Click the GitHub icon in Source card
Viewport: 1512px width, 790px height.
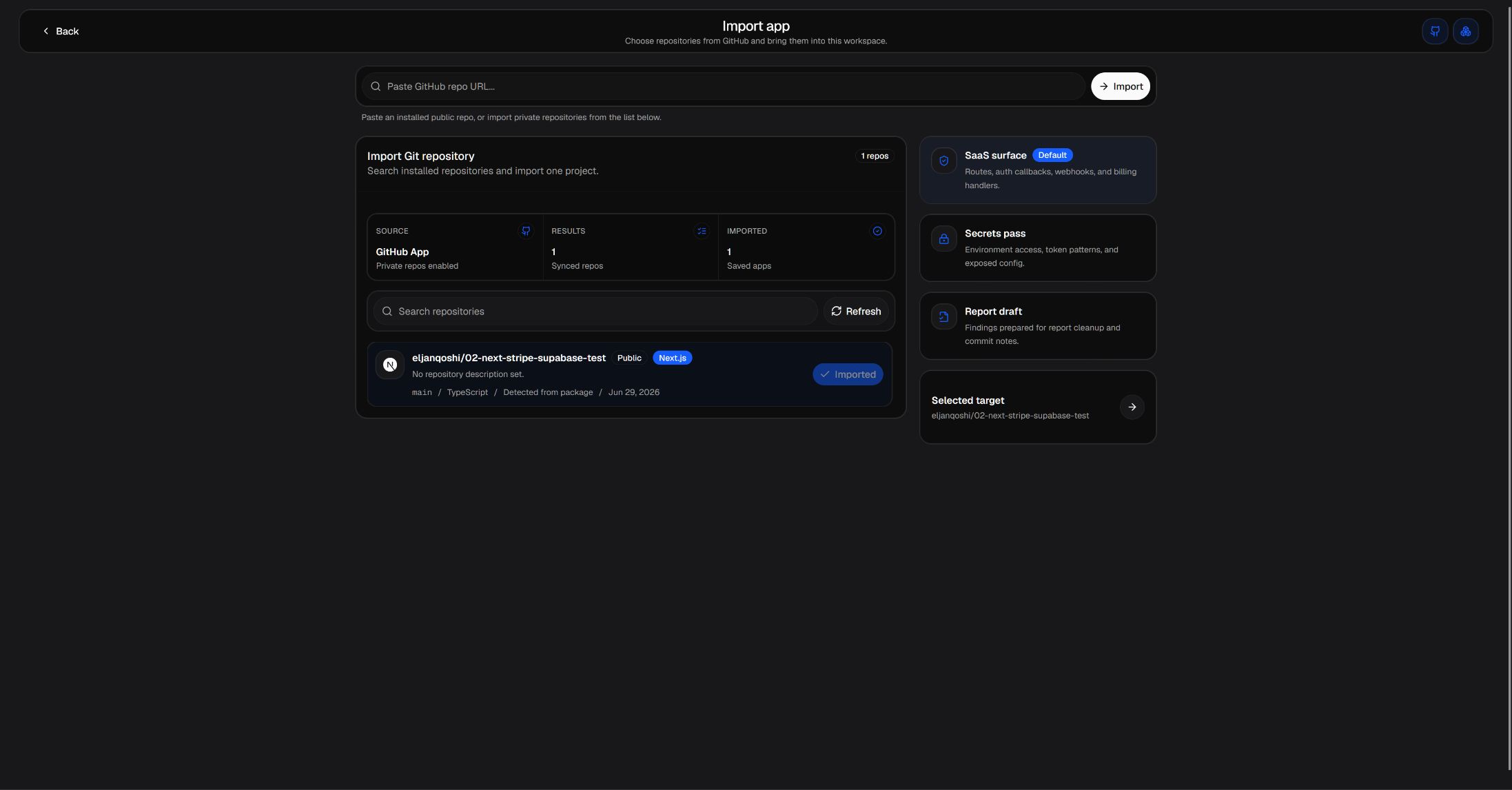(x=526, y=231)
